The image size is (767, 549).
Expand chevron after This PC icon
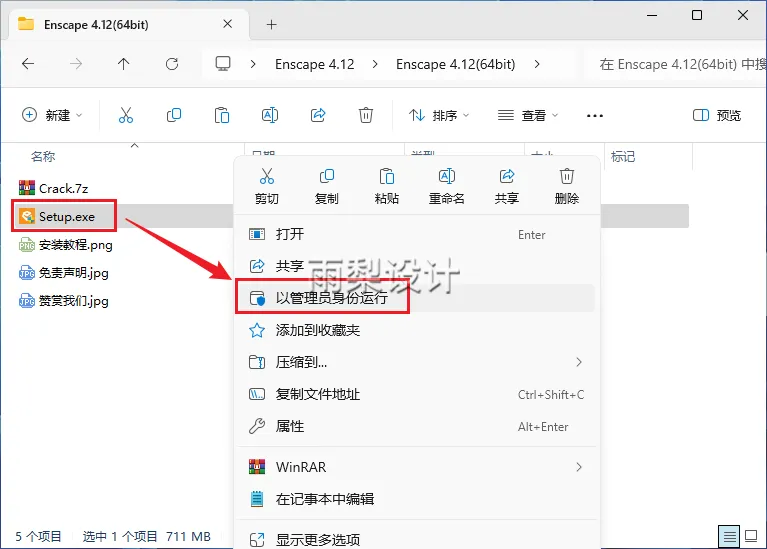click(253, 64)
